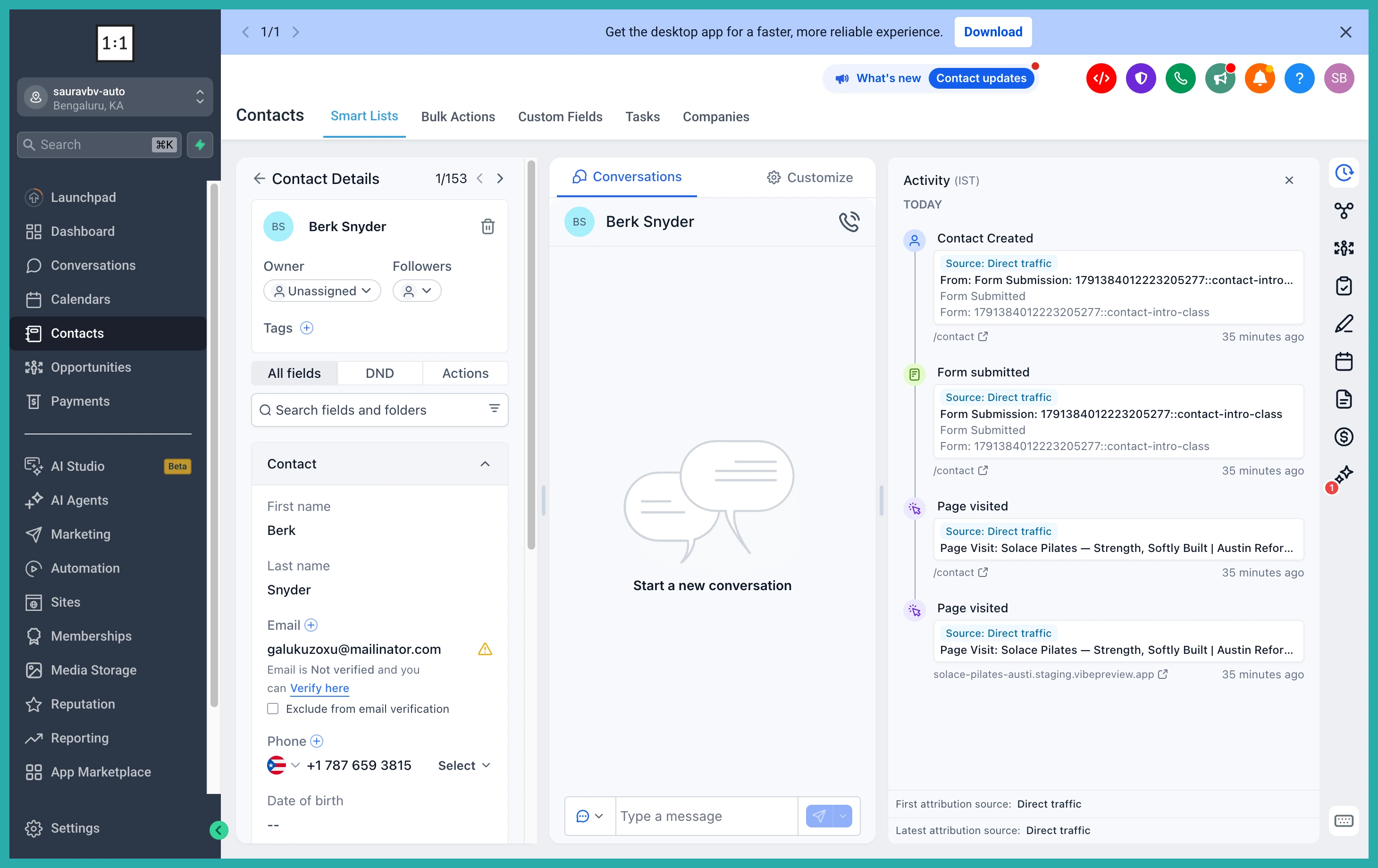1378x868 pixels.
Task: Open the purple shield icon
Action: click(1141, 78)
